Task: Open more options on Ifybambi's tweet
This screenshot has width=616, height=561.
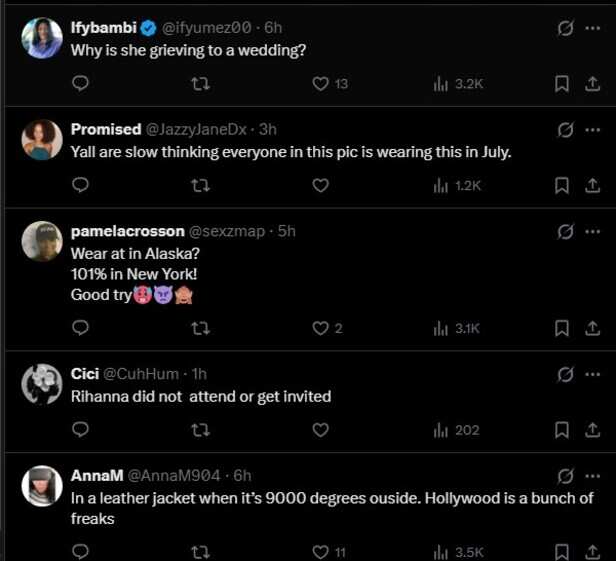Action: click(592, 28)
